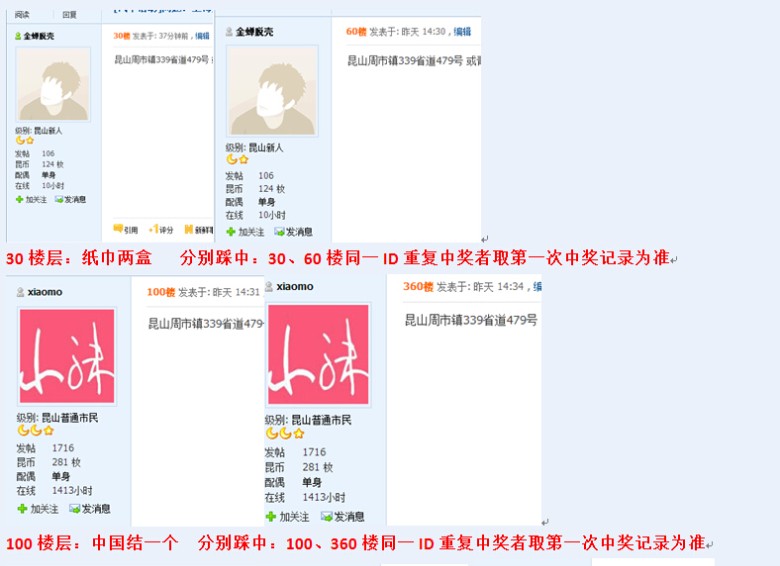Click username xiaomo in the 360楼 post

click(295, 286)
